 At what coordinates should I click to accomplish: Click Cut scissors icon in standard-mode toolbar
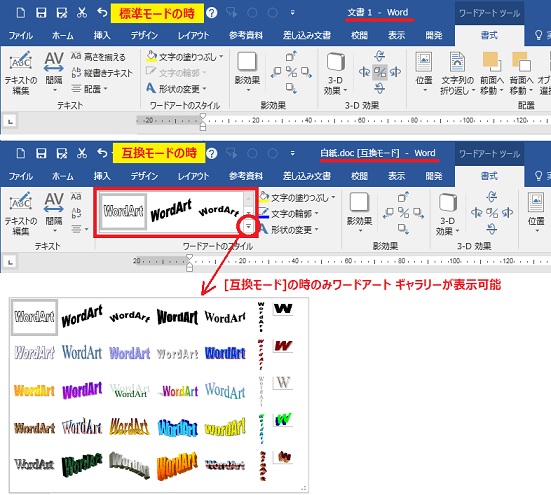pos(82,13)
